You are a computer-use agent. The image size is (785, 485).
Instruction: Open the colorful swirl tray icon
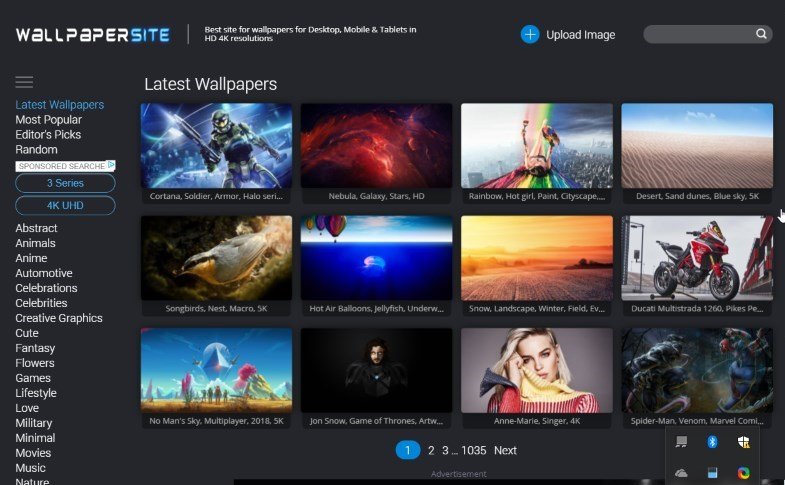click(743, 472)
